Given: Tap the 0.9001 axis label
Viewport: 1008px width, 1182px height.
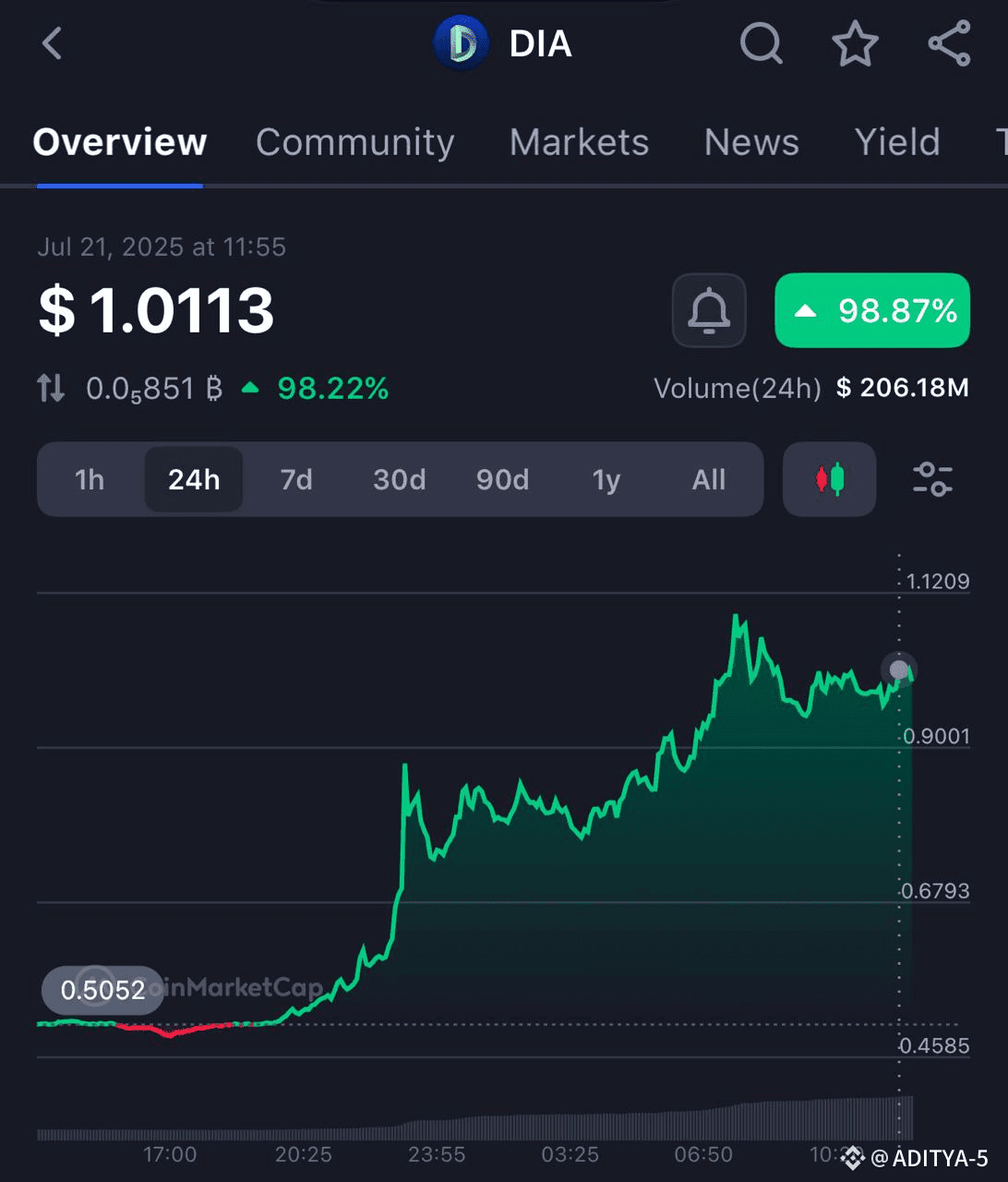Looking at the screenshot, I should point(937,736).
